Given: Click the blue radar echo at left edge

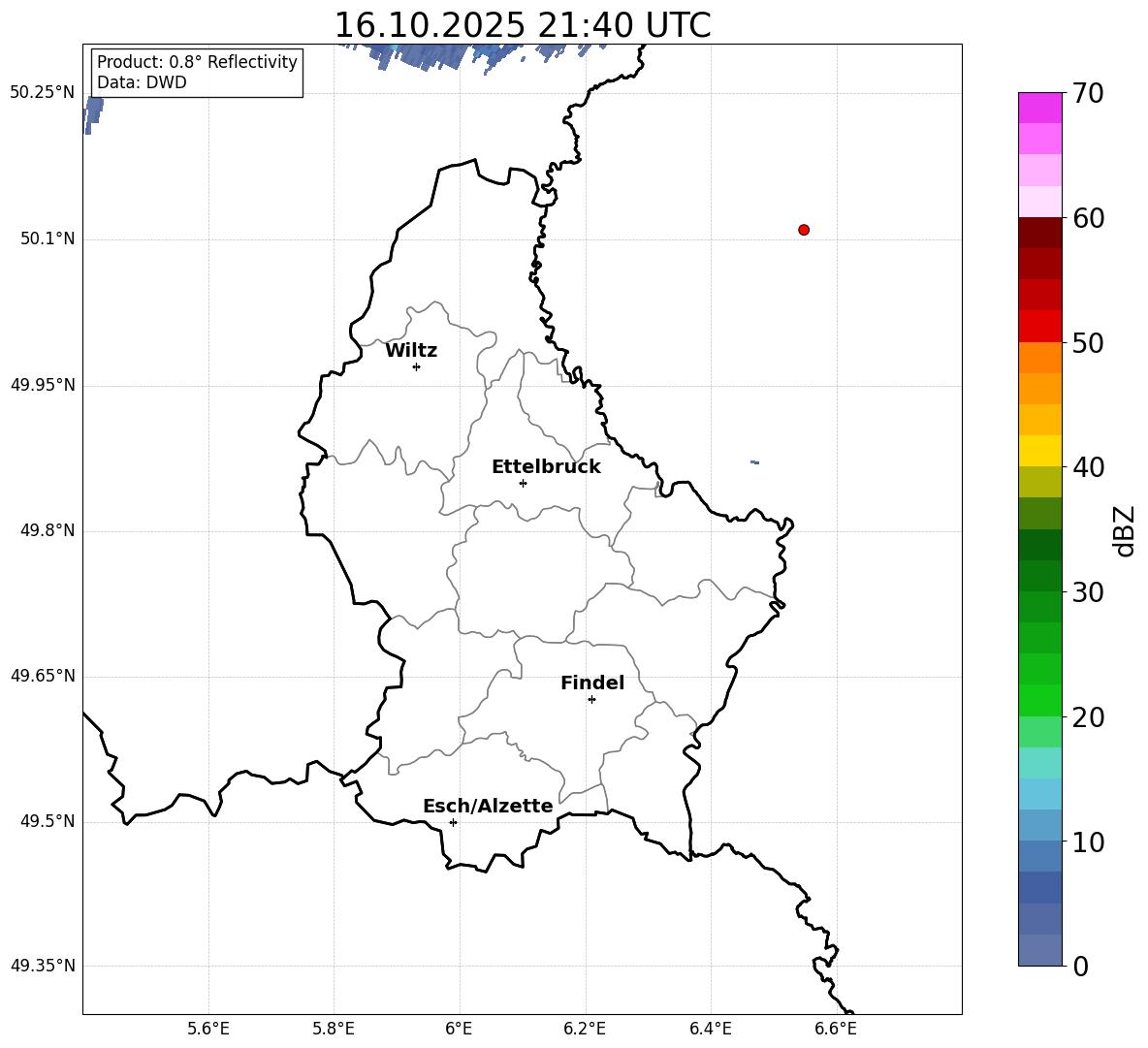Looking at the screenshot, I should click(x=93, y=115).
